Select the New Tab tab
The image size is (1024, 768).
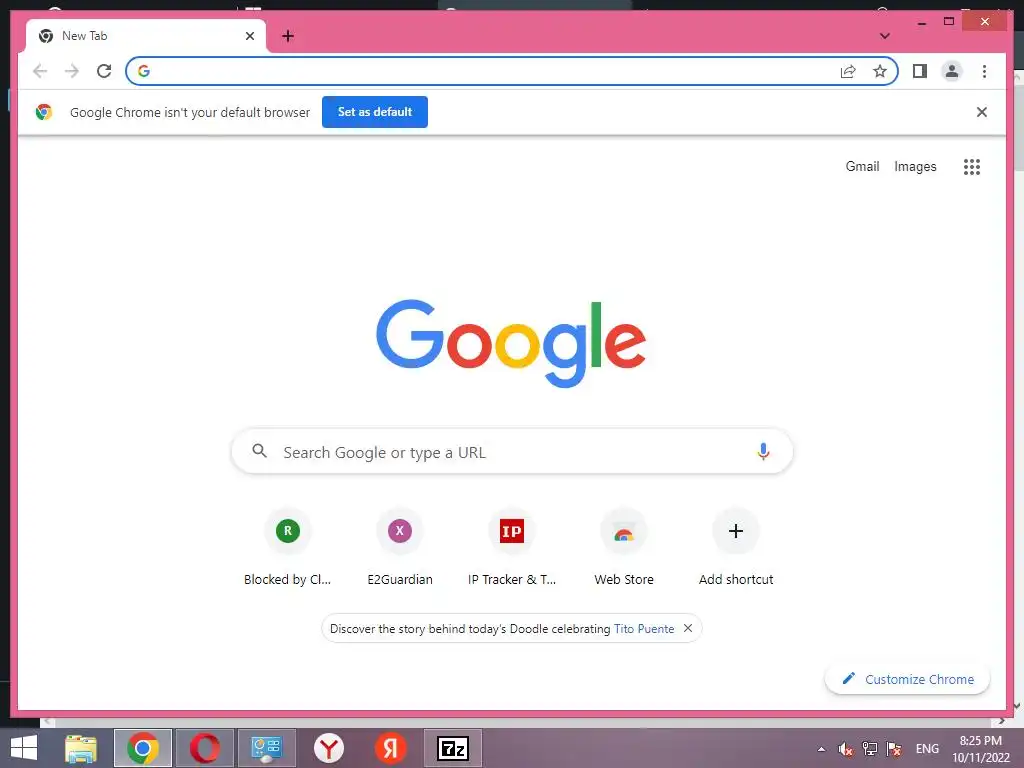pos(146,36)
